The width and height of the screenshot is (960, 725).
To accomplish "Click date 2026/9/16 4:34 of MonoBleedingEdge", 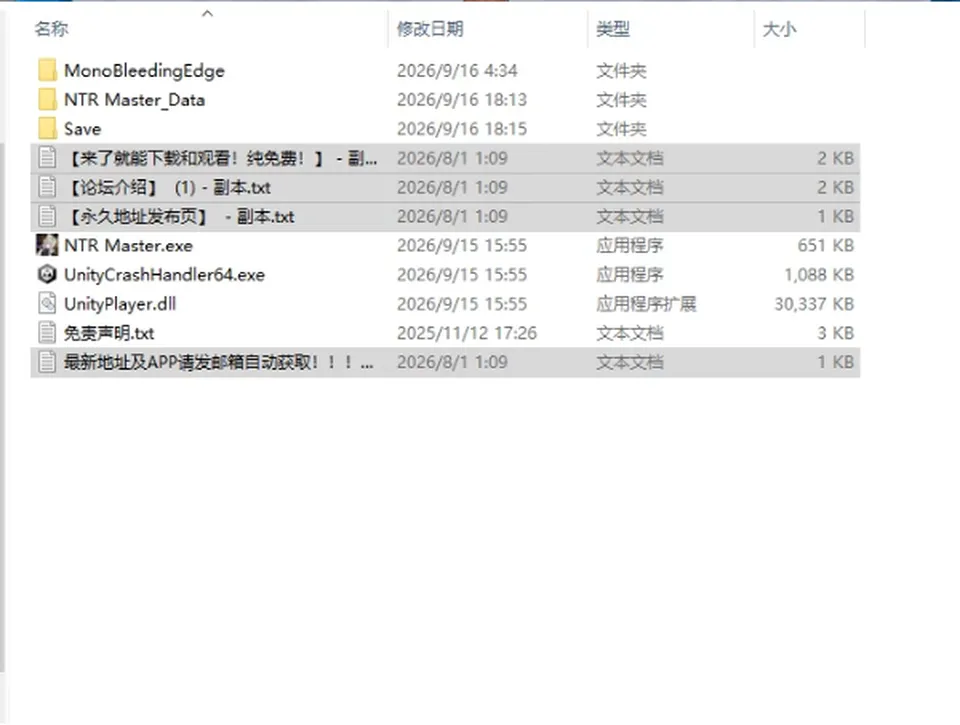I will pyautogui.click(x=457, y=71).
